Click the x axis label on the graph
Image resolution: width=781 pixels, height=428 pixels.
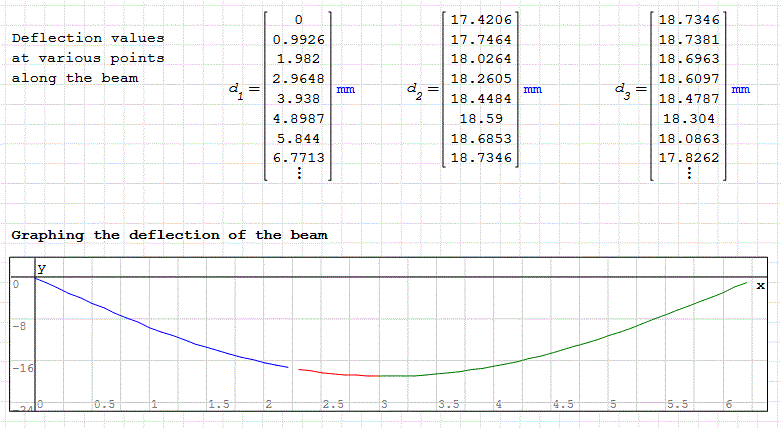coord(760,286)
